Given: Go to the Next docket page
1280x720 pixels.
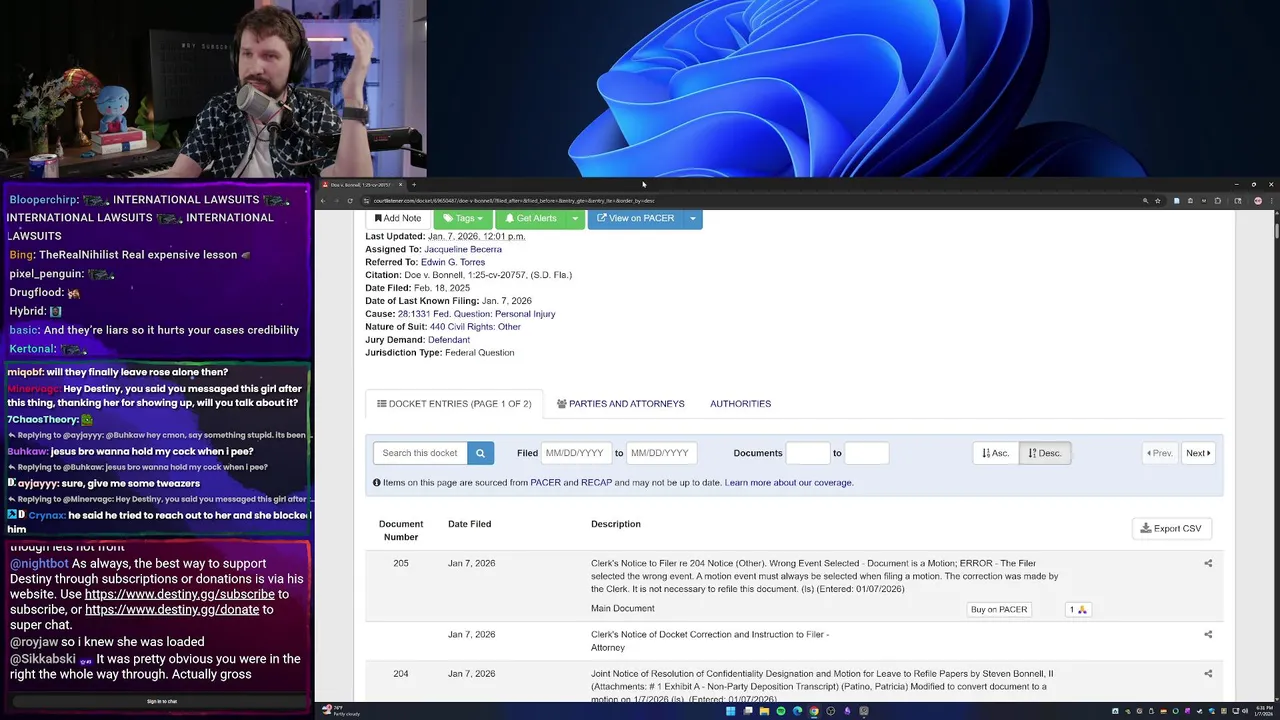Looking at the screenshot, I should pyautogui.click(x=1198, y=453).
